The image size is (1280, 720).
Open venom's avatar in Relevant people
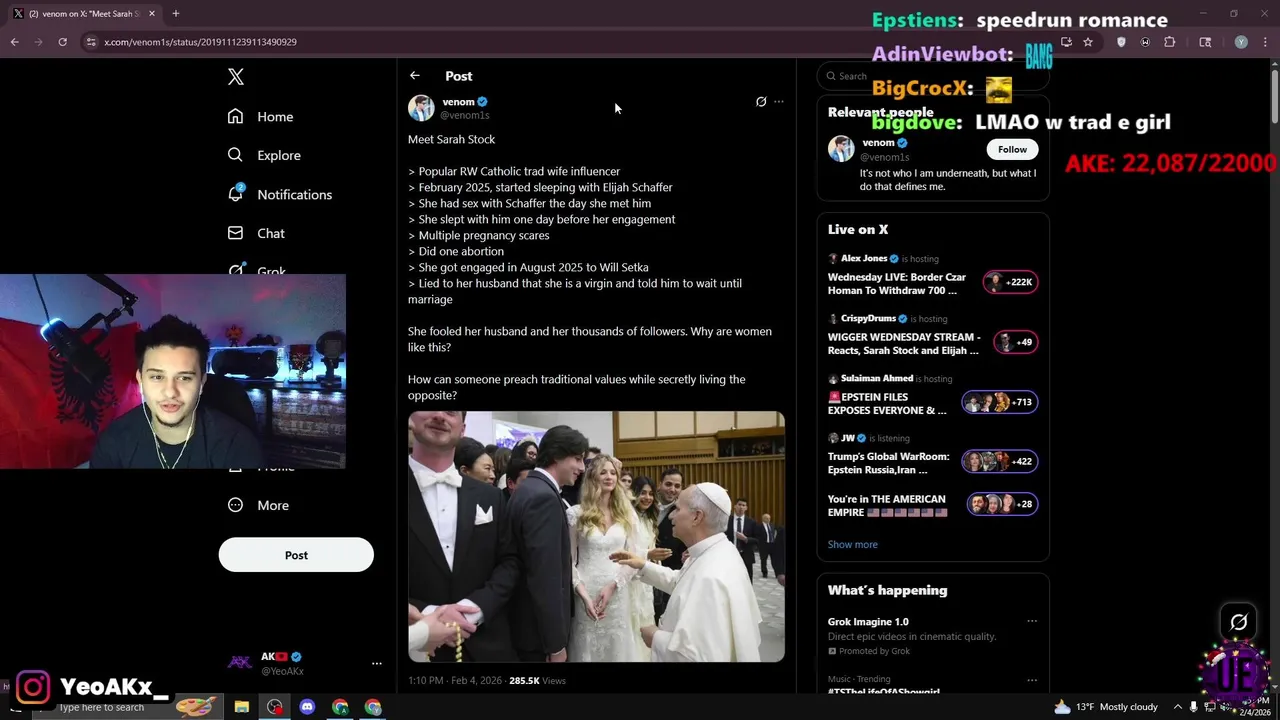(841, 149)
